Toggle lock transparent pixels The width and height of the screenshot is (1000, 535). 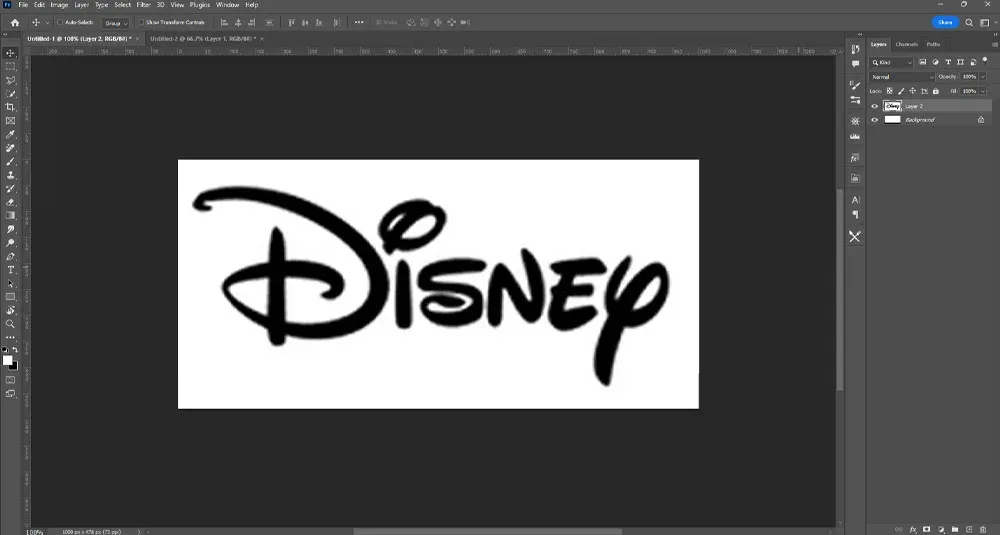pos(890,91)
